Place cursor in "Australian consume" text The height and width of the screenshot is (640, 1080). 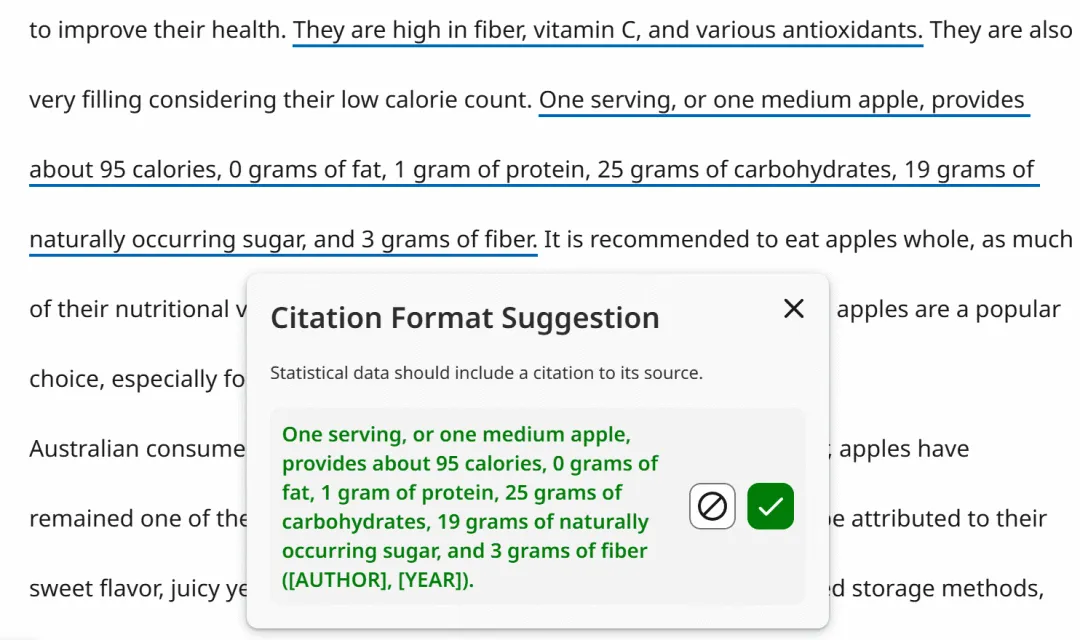tap(137, 449)
